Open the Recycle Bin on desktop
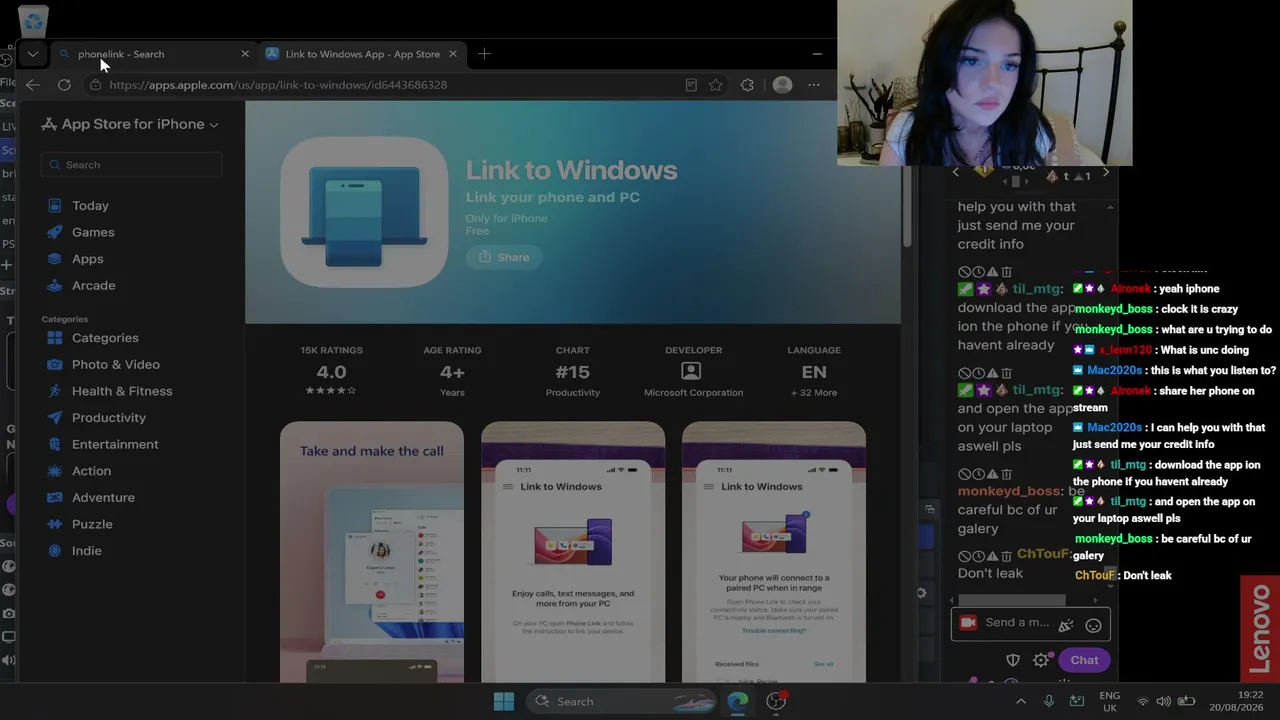This screenshot has height=720, width=1280. pyautogui.click(x=33, y=20)
